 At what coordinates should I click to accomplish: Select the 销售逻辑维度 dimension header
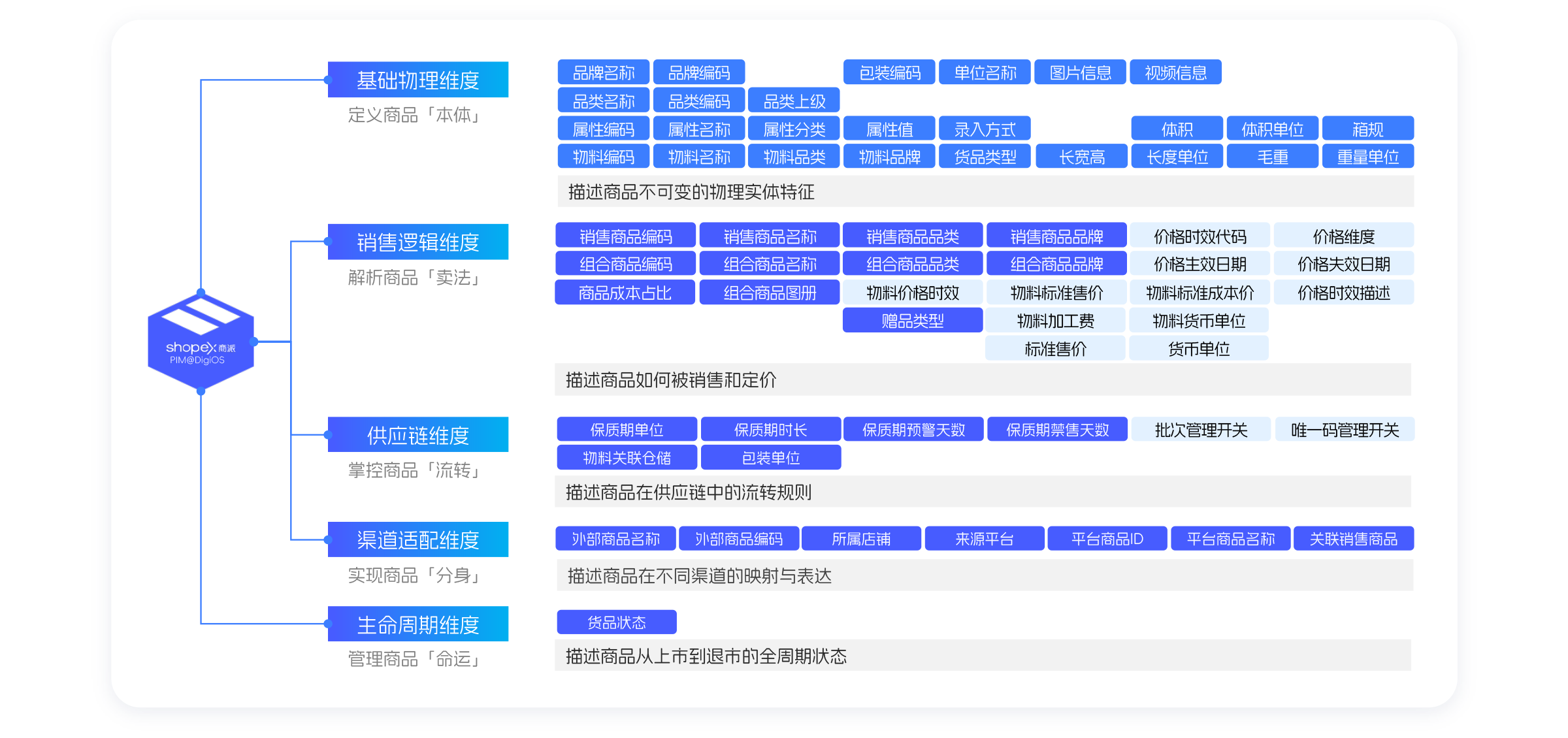(418, 242)
